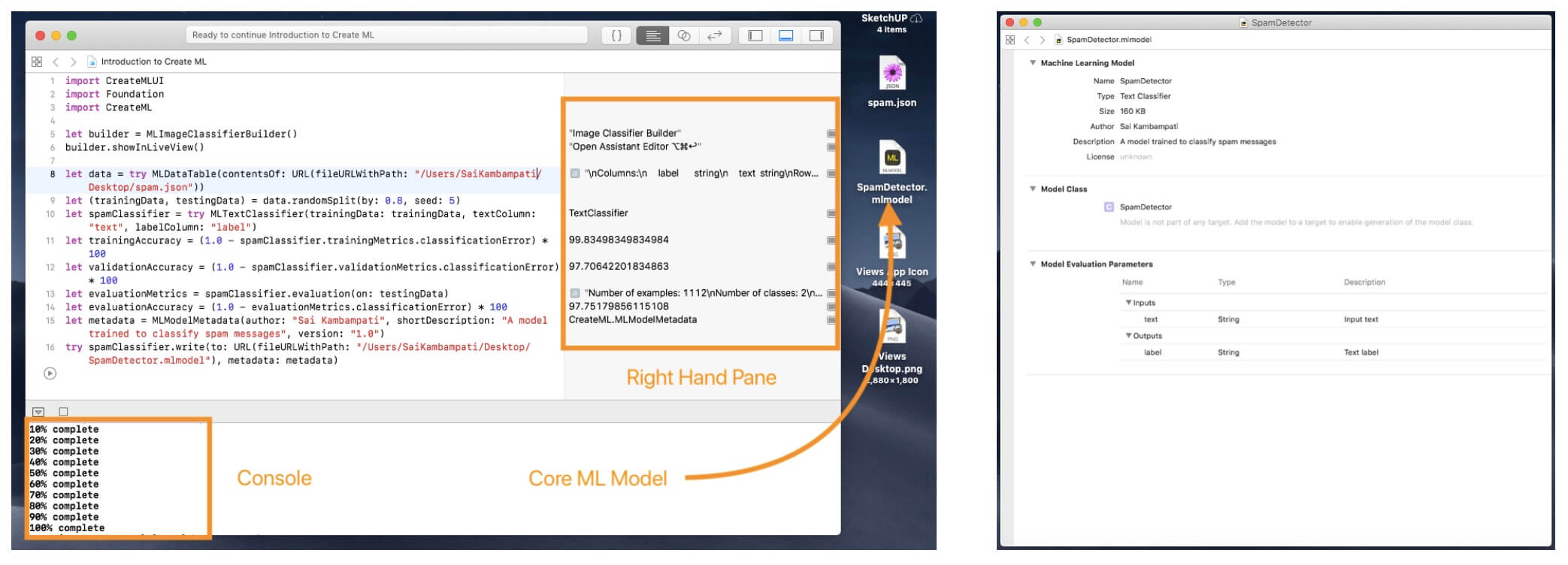Click the "50% complete" console line
Viewport: 1568px width, 565px height.
point(64,473)
